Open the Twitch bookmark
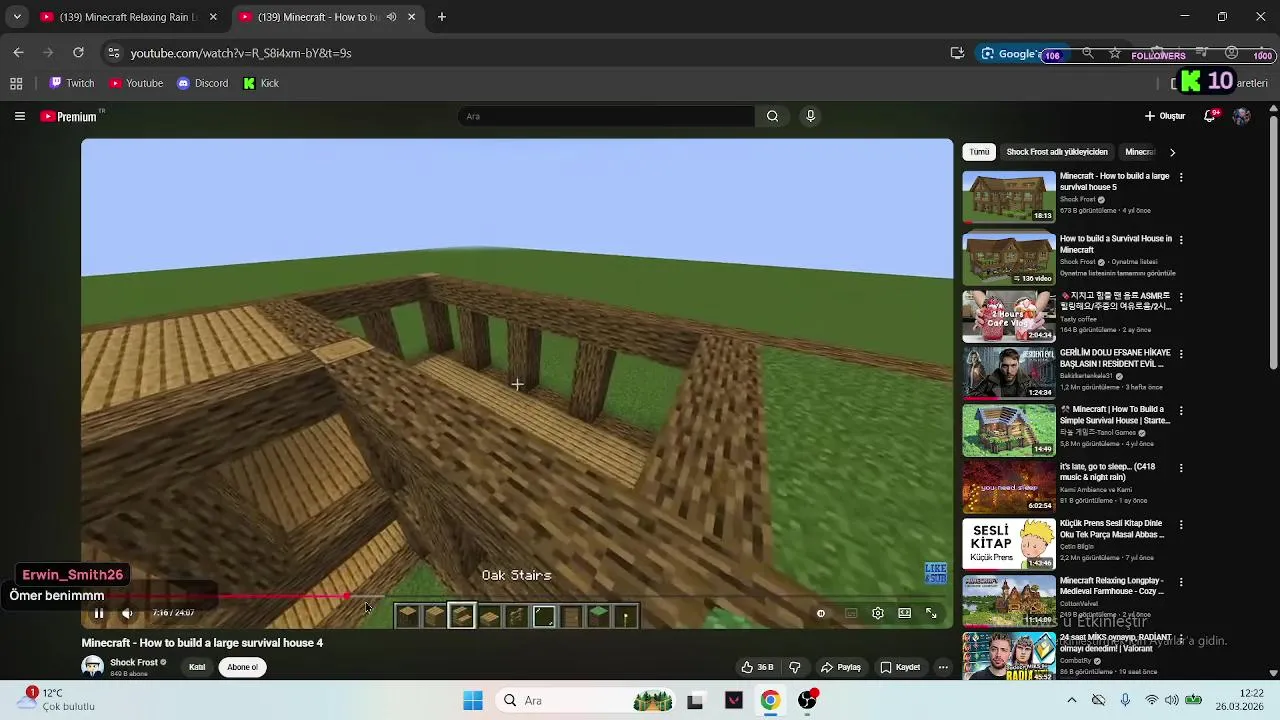 pyautogui.click(x=72, y=84)
